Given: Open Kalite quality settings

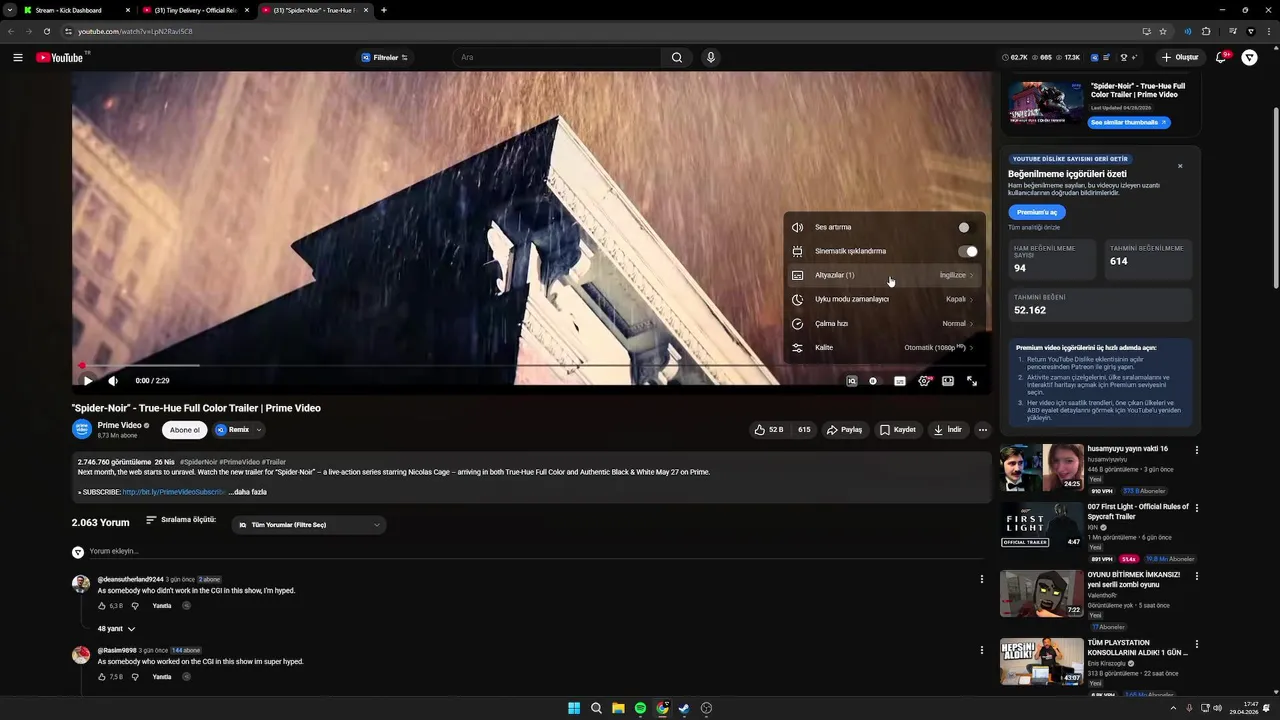Looking at the screenshot, I should (884, 347).
